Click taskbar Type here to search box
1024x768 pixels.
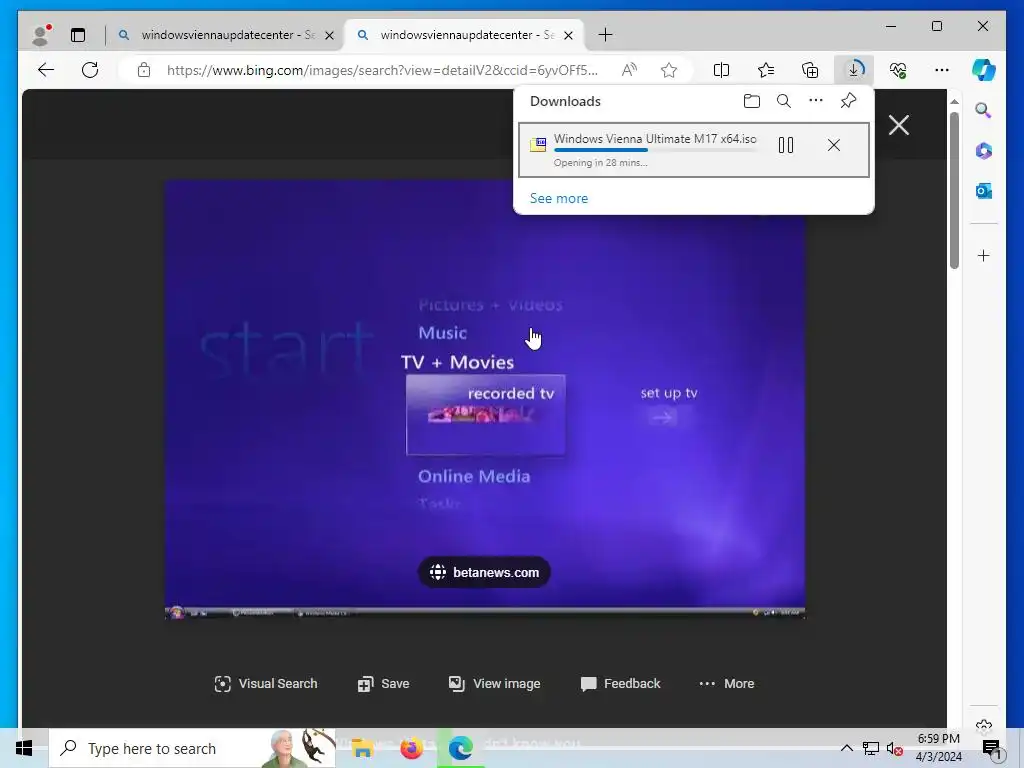point(192,748)
